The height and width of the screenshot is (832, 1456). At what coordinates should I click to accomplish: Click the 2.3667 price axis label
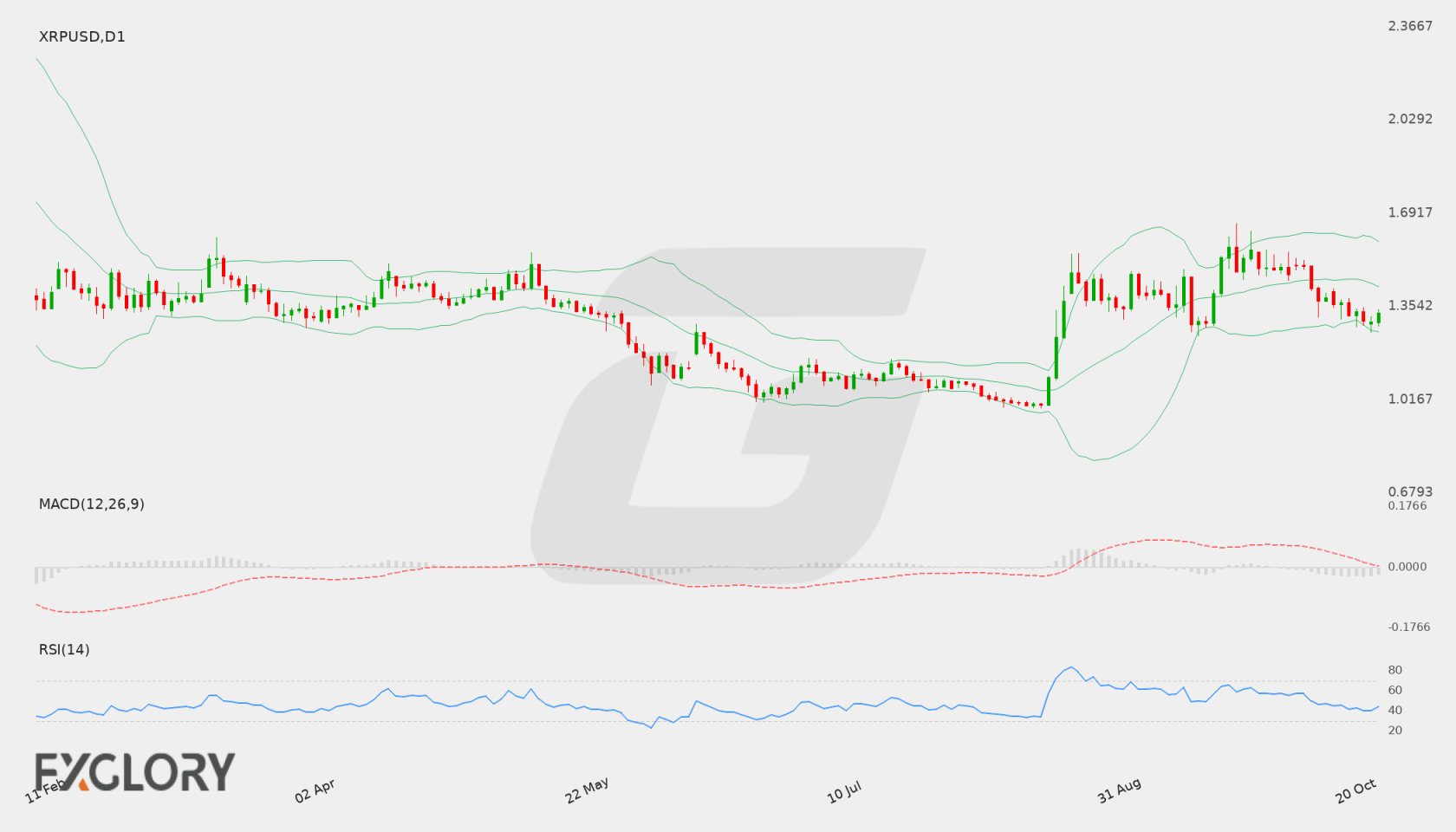[x=1410, y=26]
